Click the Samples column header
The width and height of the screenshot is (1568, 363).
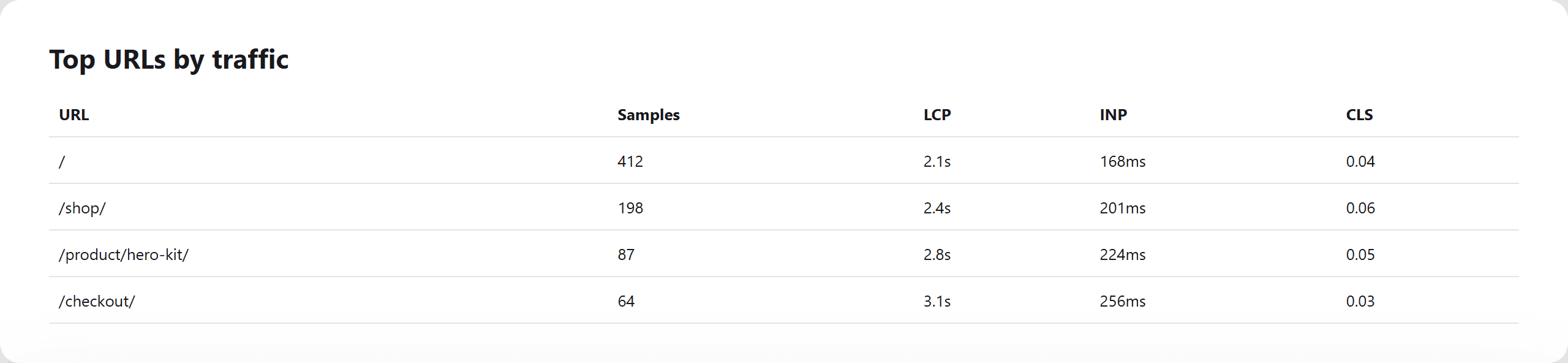coord(648,115)
